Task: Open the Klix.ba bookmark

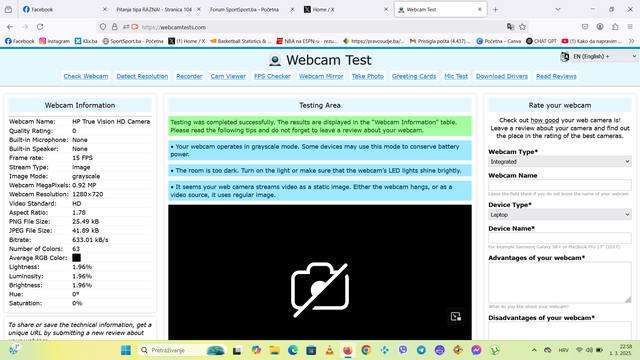Action: 86,41
